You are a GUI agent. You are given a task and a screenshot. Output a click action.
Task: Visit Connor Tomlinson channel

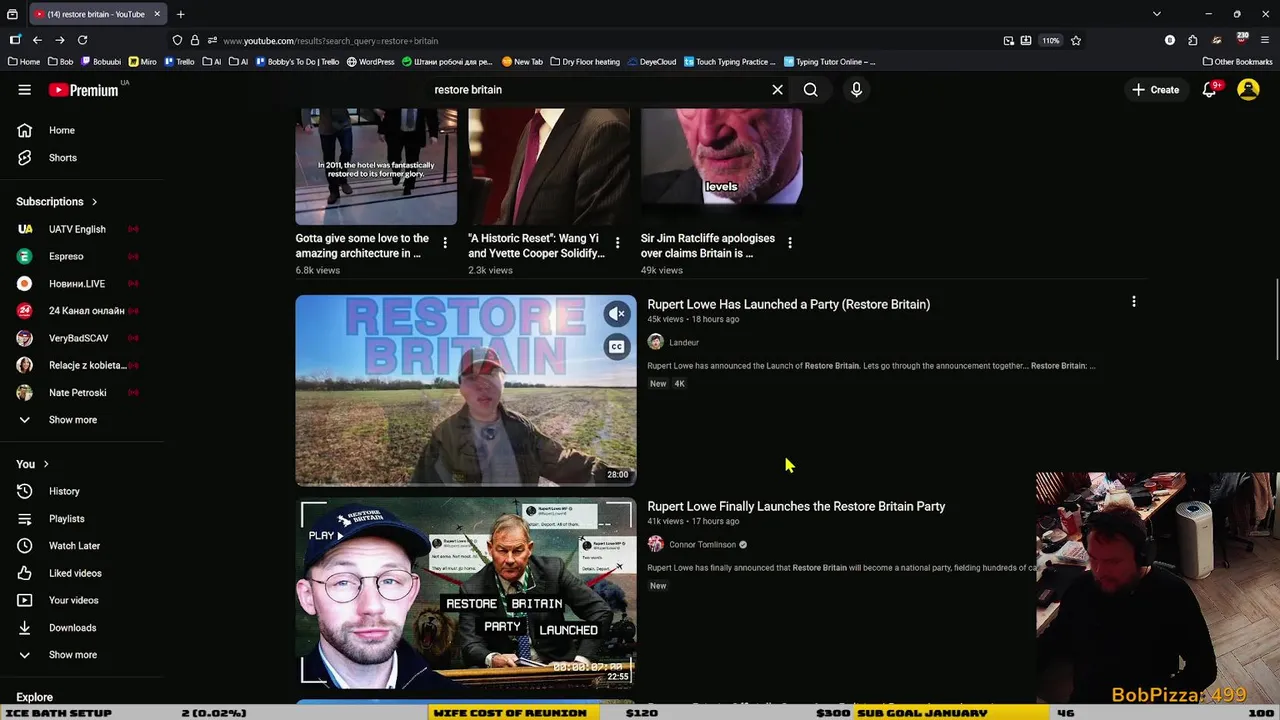[x=702, y=545]
